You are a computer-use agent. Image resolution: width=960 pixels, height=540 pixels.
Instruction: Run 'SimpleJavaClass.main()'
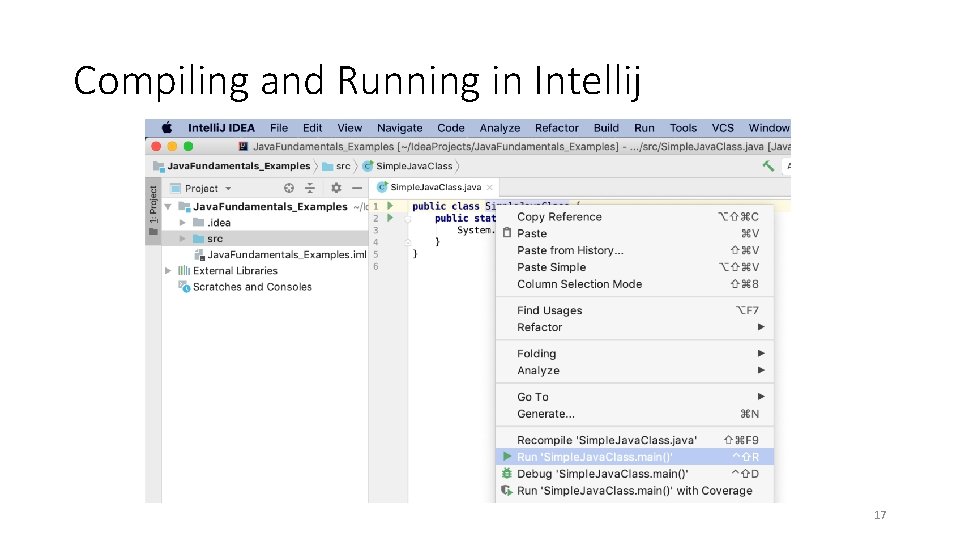tap(634, 457)
